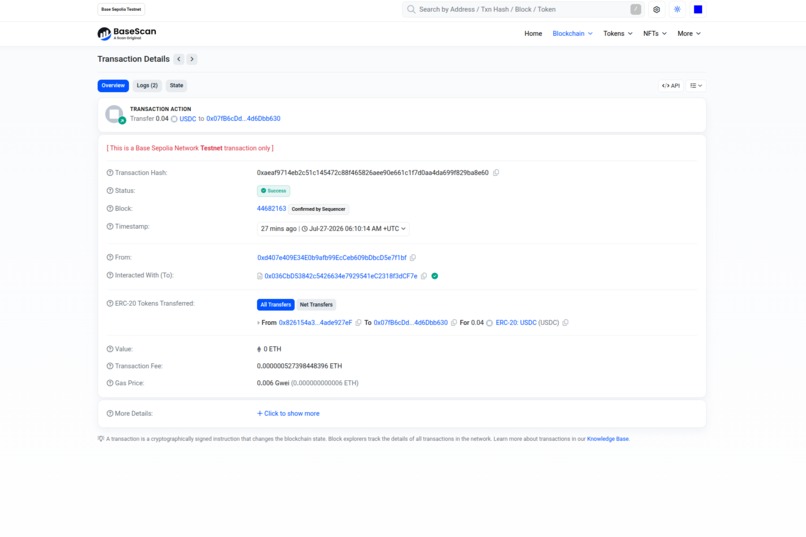Viewport: 806px width, 537px height.
Task: Click the Status help icon
Action: (x=109, y=191)
